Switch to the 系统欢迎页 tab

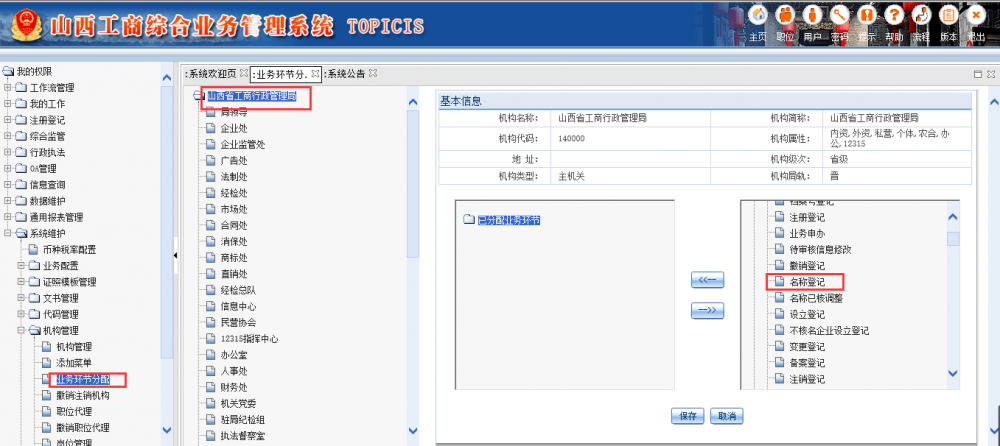tap(213, 74)
